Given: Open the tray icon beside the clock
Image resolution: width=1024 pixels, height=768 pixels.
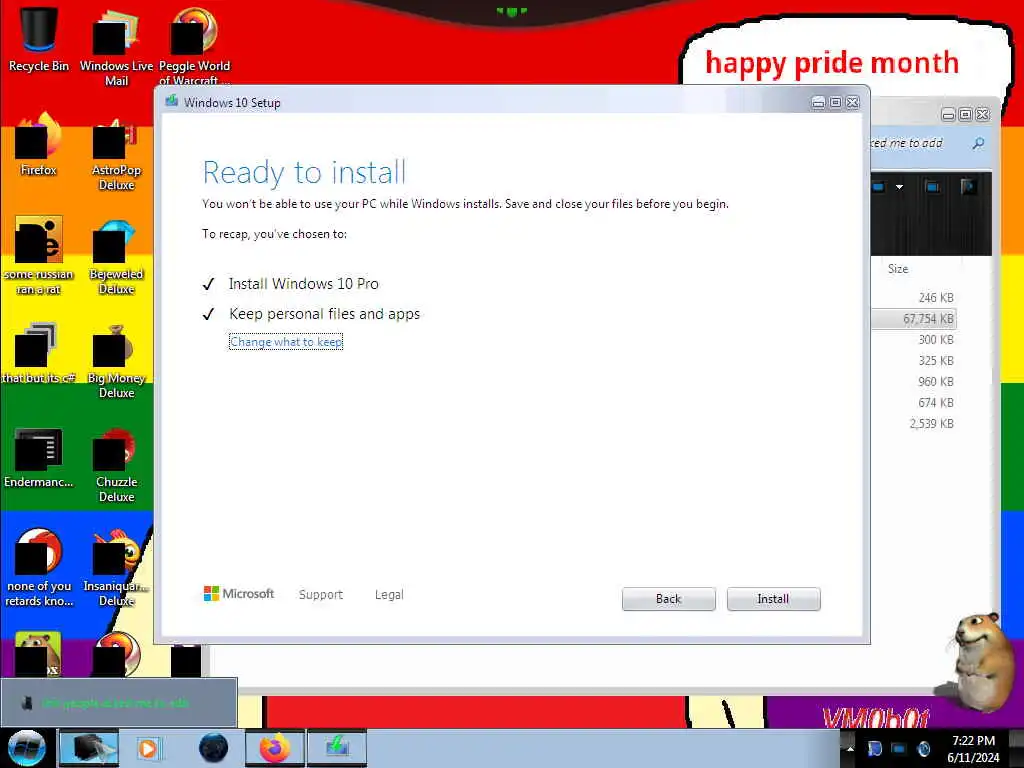Looking at the screenshot, I should (x=923, y=748).
